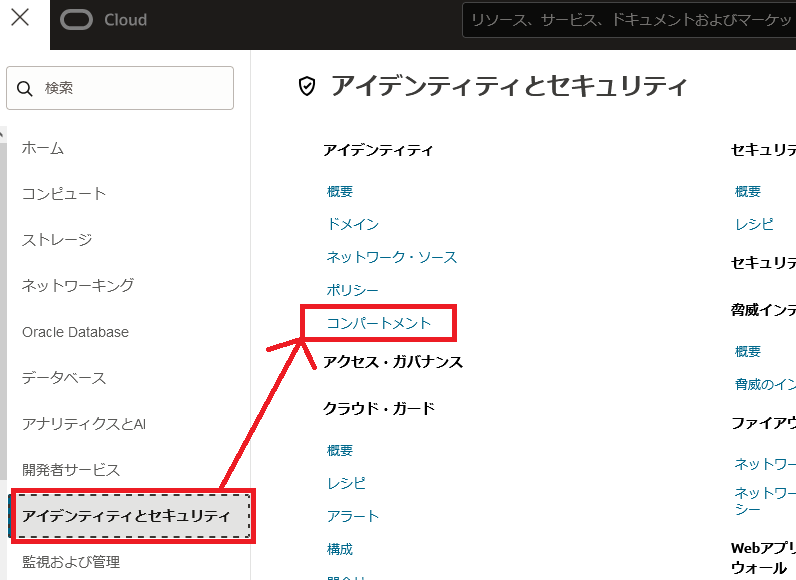The image size is (796, 580).
Task: Open アナリティクスとAI in the side menu
Action: [84, 424]
